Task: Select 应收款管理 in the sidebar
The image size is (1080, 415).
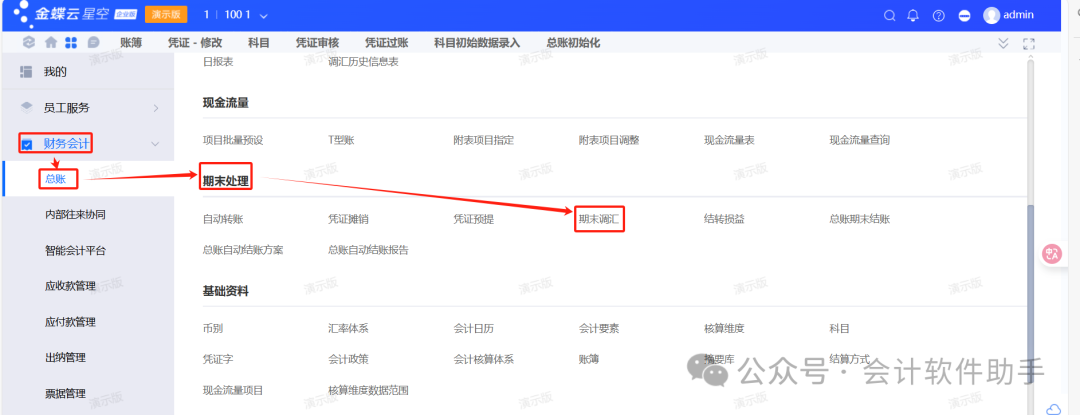Action: 71,286
